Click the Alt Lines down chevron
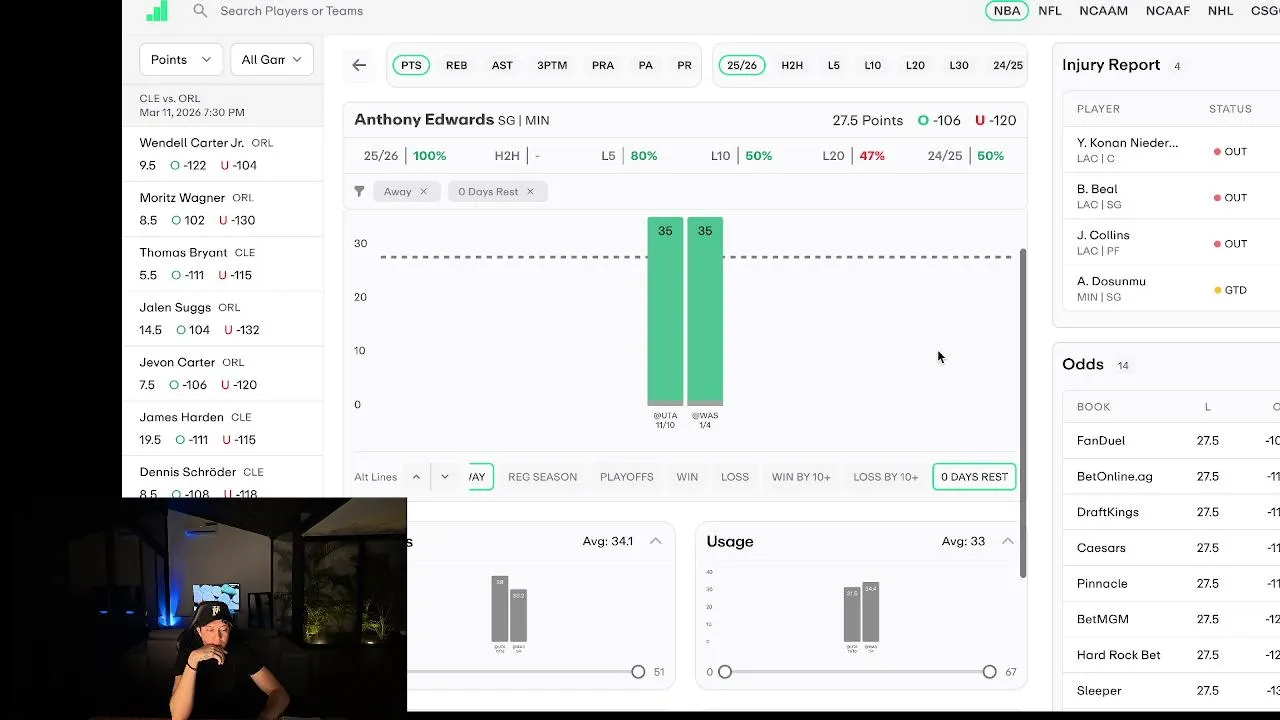 pyautogui.click(x=445, y=477)
